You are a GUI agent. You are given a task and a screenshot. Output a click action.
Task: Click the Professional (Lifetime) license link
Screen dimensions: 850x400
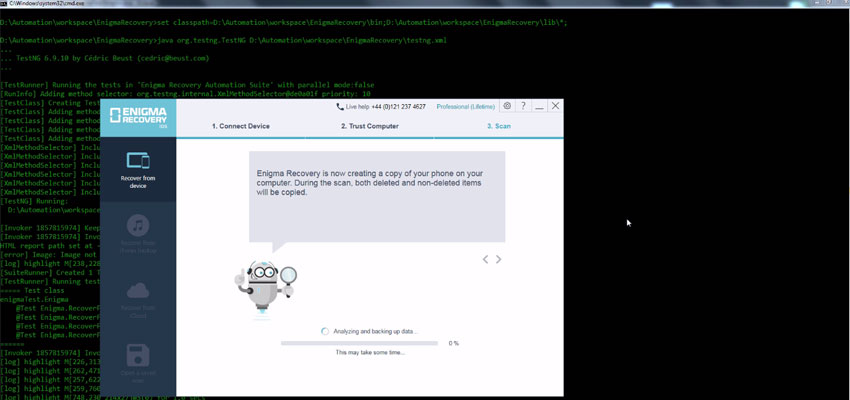click(466, 107)
